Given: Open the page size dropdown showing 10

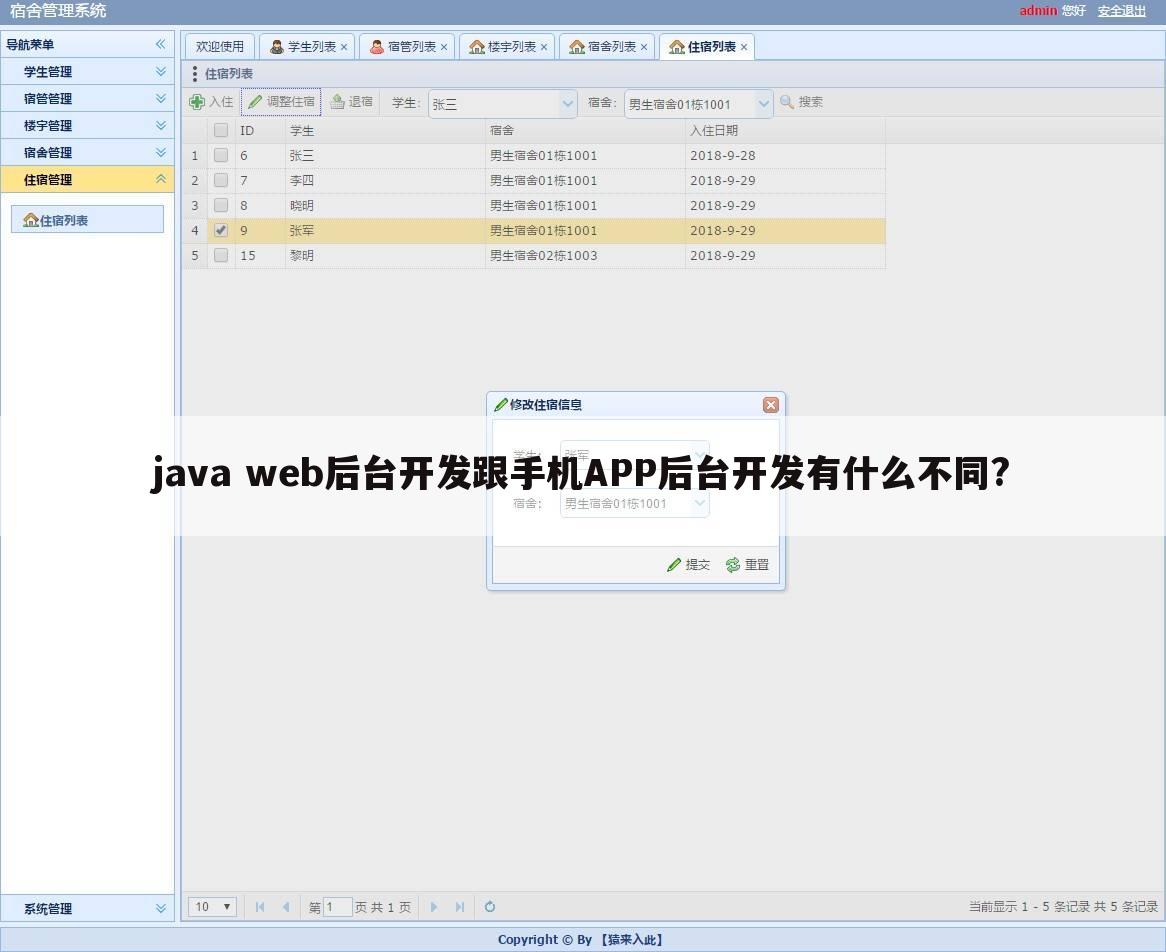Looking at the screenshot, I should point(213,907).
